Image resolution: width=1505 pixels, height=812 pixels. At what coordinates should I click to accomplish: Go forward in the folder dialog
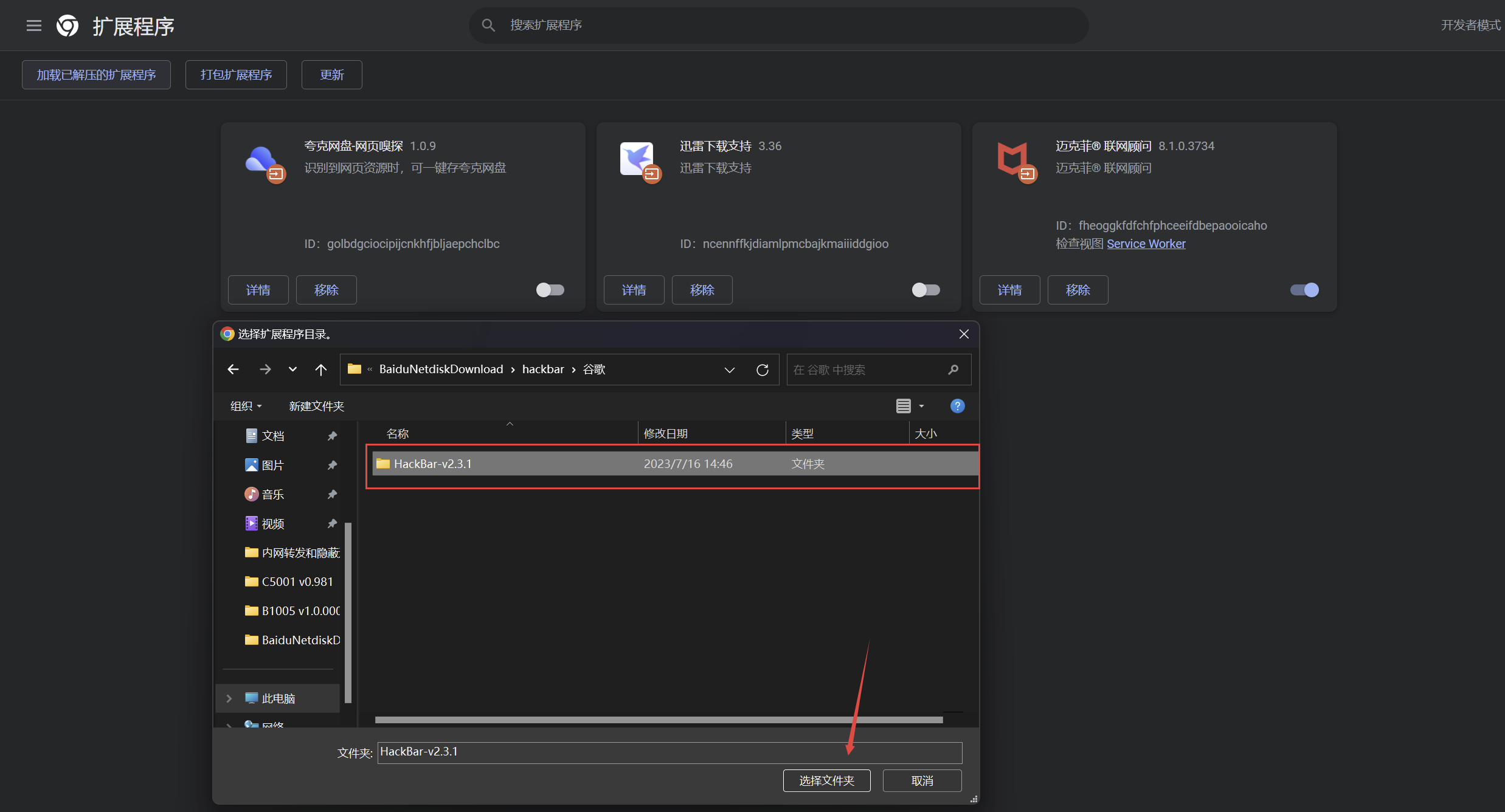point(265,369)
